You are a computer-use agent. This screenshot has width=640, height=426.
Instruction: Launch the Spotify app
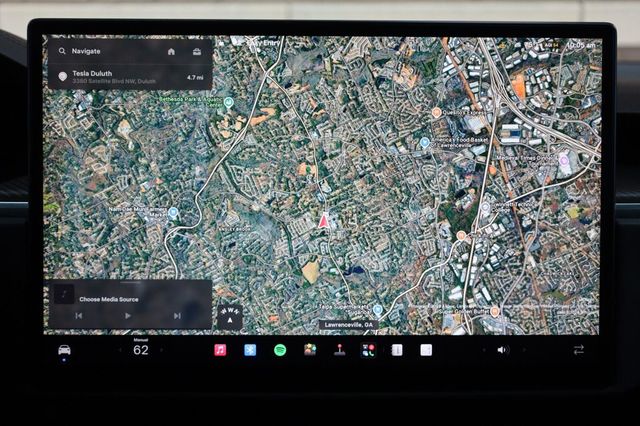(x=280, y=350)
